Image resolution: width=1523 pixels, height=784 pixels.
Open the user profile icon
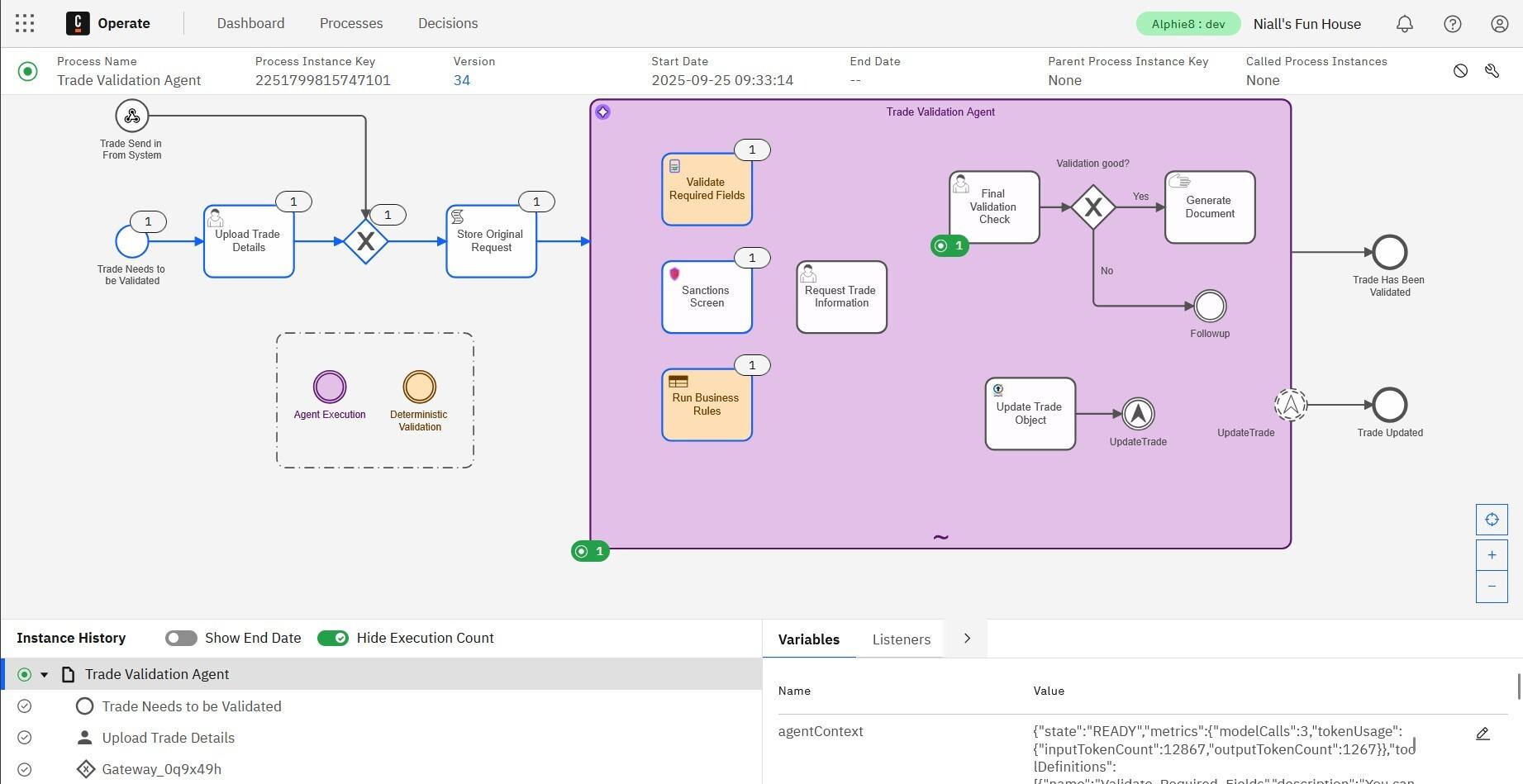click(1499, 24)
